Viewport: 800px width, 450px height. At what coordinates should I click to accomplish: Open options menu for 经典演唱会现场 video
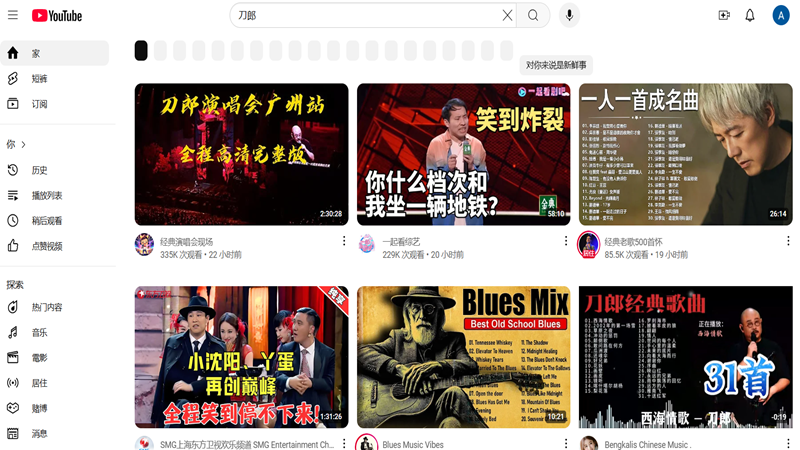(x=344, y=241)
